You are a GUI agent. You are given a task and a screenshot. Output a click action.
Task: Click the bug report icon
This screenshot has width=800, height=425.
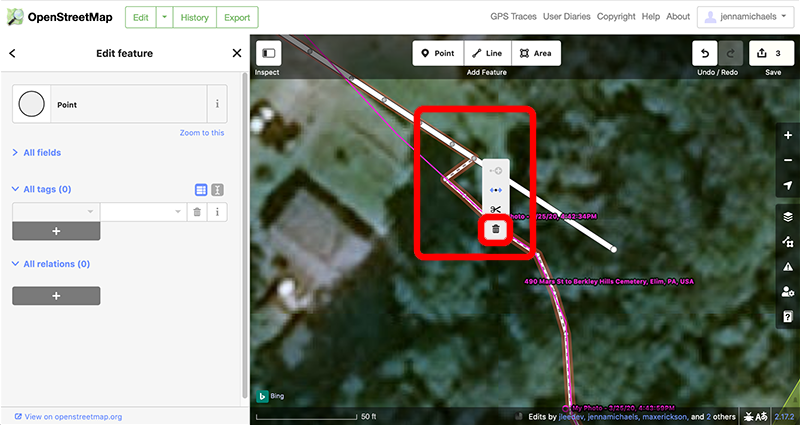(749, 416)
